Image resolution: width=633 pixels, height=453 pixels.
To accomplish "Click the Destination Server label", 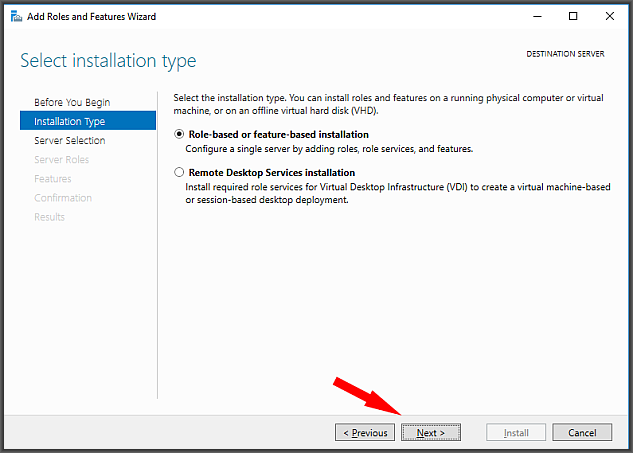I will pyautogui.click(x=565, y=54).
